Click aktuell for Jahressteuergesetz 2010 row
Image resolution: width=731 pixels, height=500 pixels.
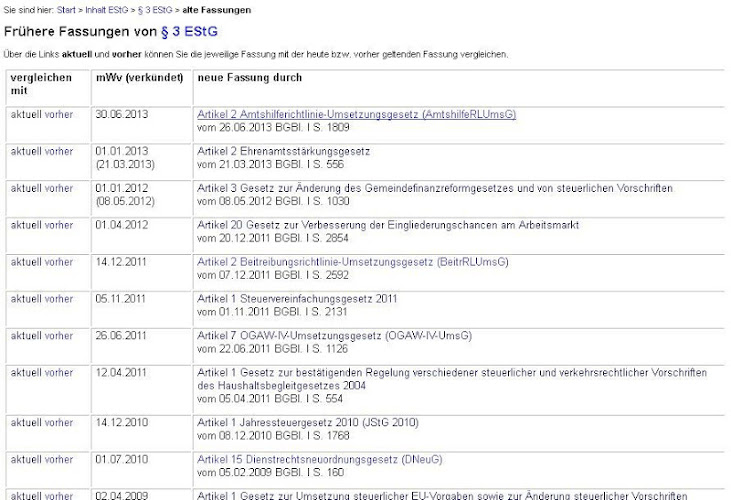(26, 423)
